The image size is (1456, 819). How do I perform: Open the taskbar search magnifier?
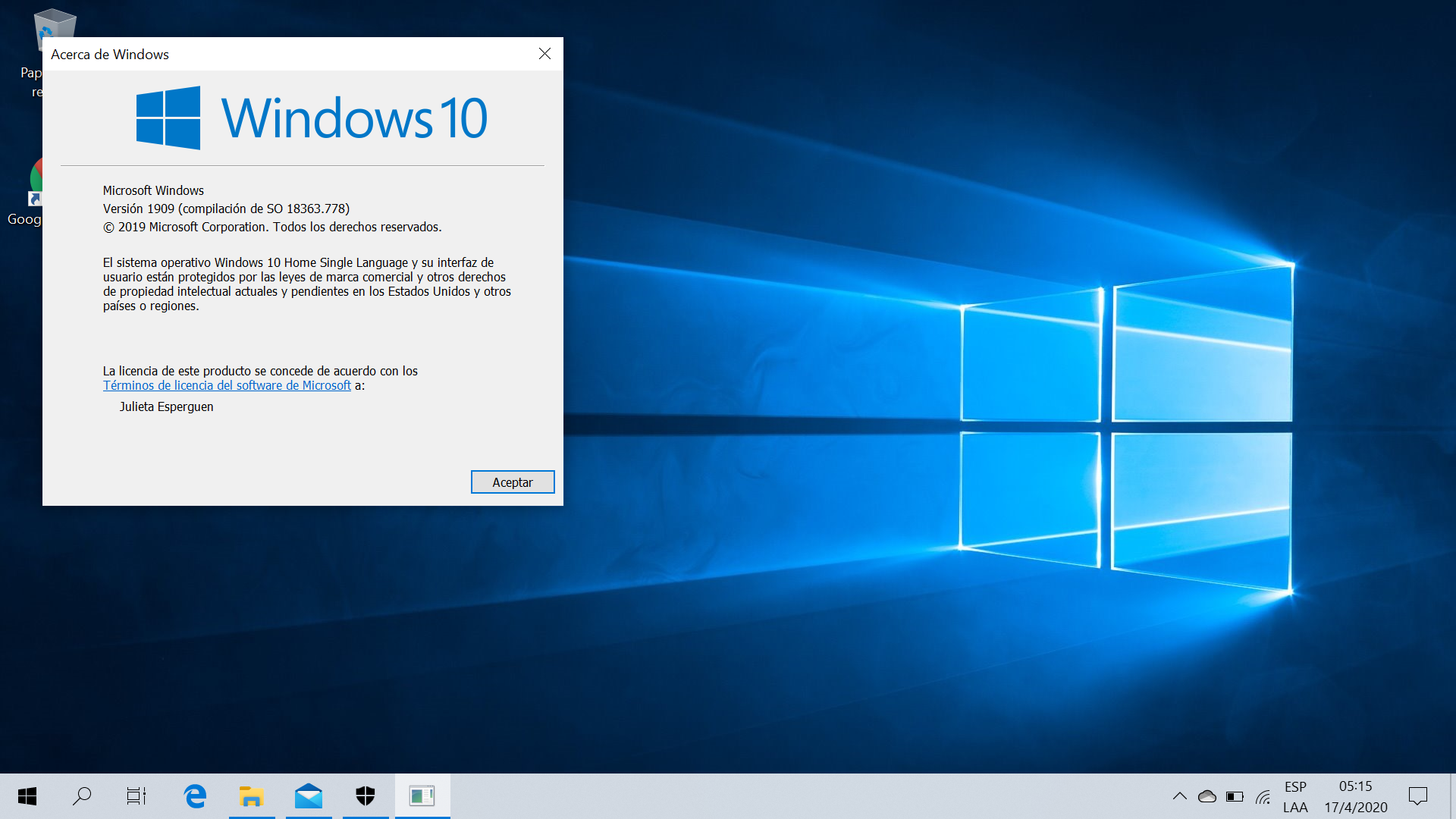[x=82, y=796]
